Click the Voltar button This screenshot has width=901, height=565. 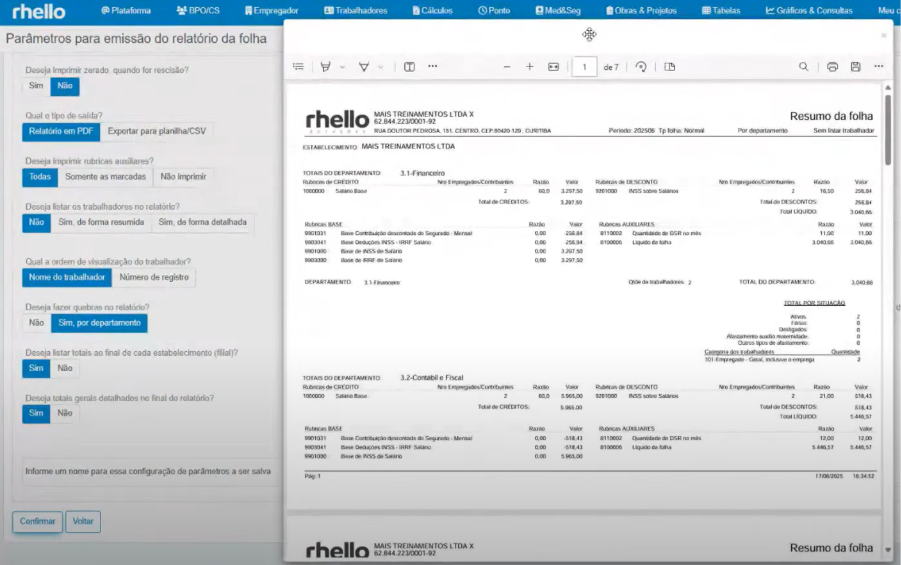[x=83, y=521]
